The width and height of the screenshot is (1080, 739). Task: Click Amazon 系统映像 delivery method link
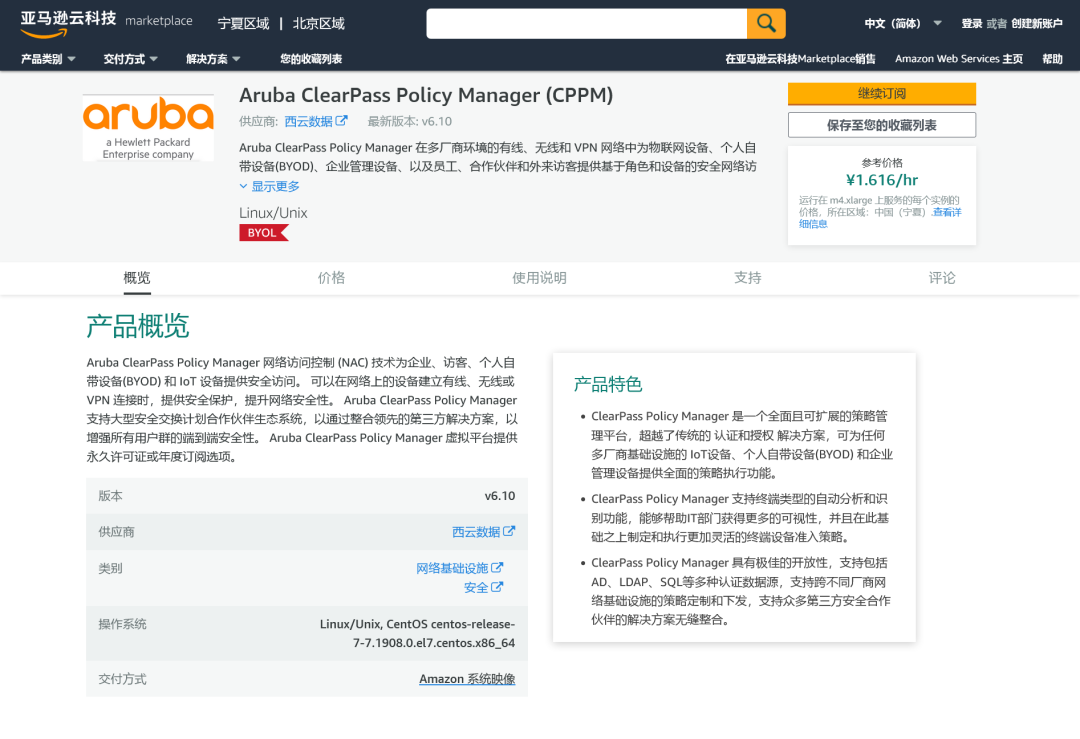tap(467, 679)
